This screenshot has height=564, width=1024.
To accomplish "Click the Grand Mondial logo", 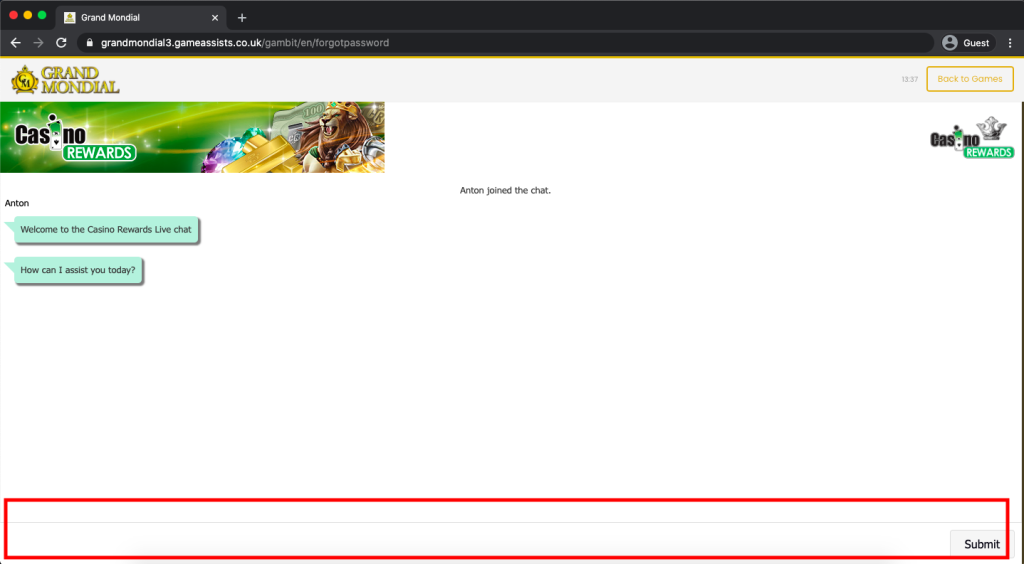I will pyautogui.click(x=65, y=80).
